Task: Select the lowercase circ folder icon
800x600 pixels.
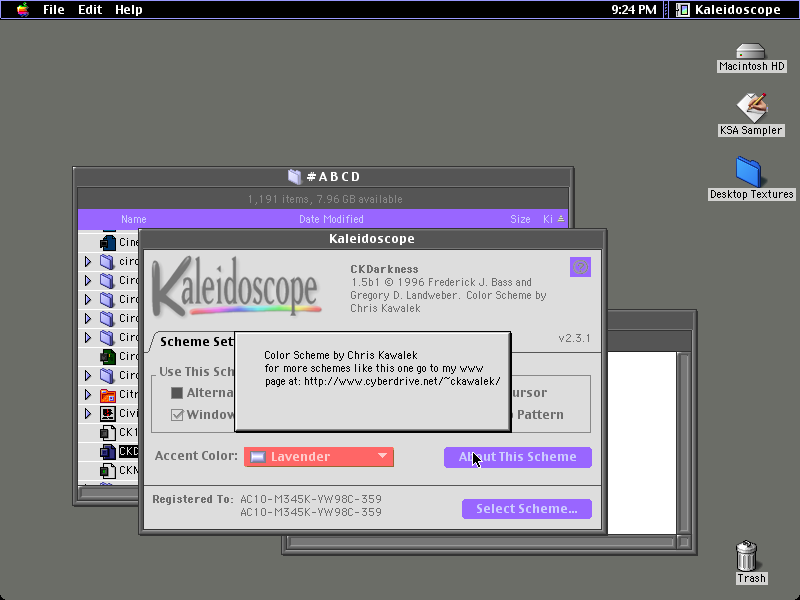Action: pos(107,261)
